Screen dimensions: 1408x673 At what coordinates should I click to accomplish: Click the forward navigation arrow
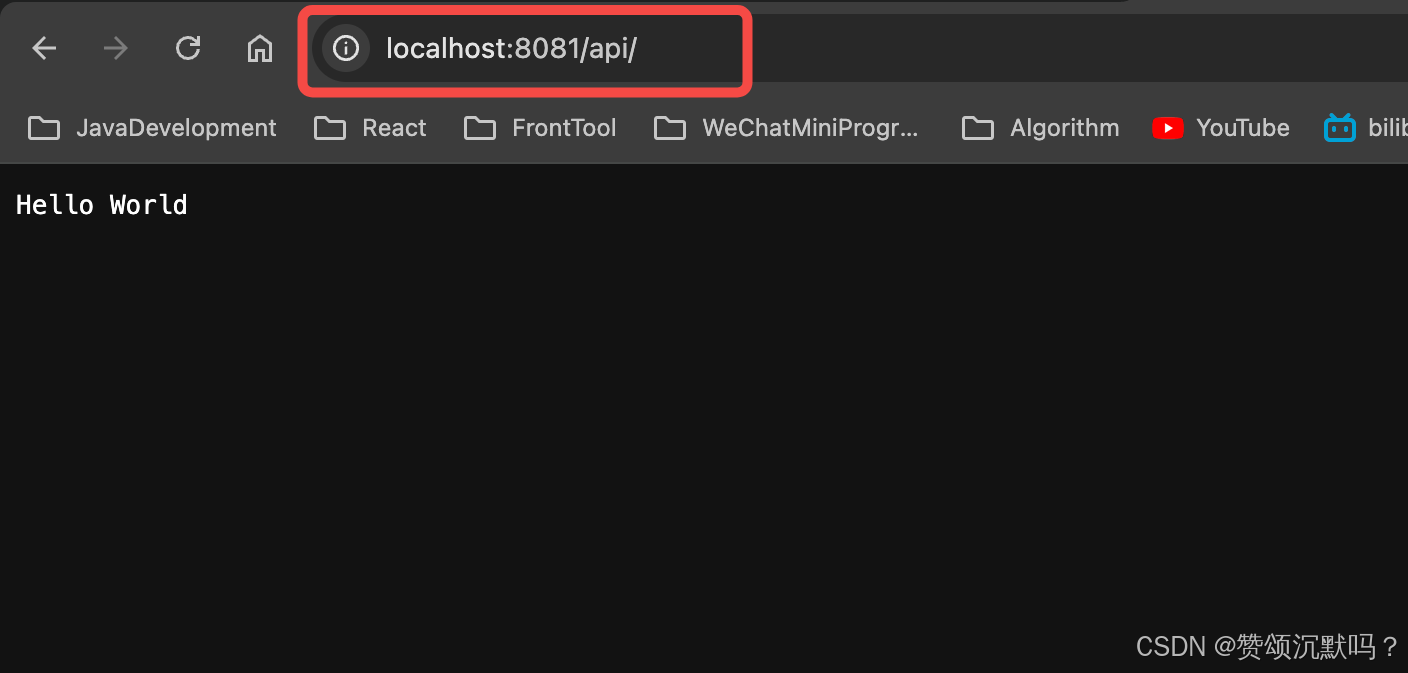(x=115, y=47)
